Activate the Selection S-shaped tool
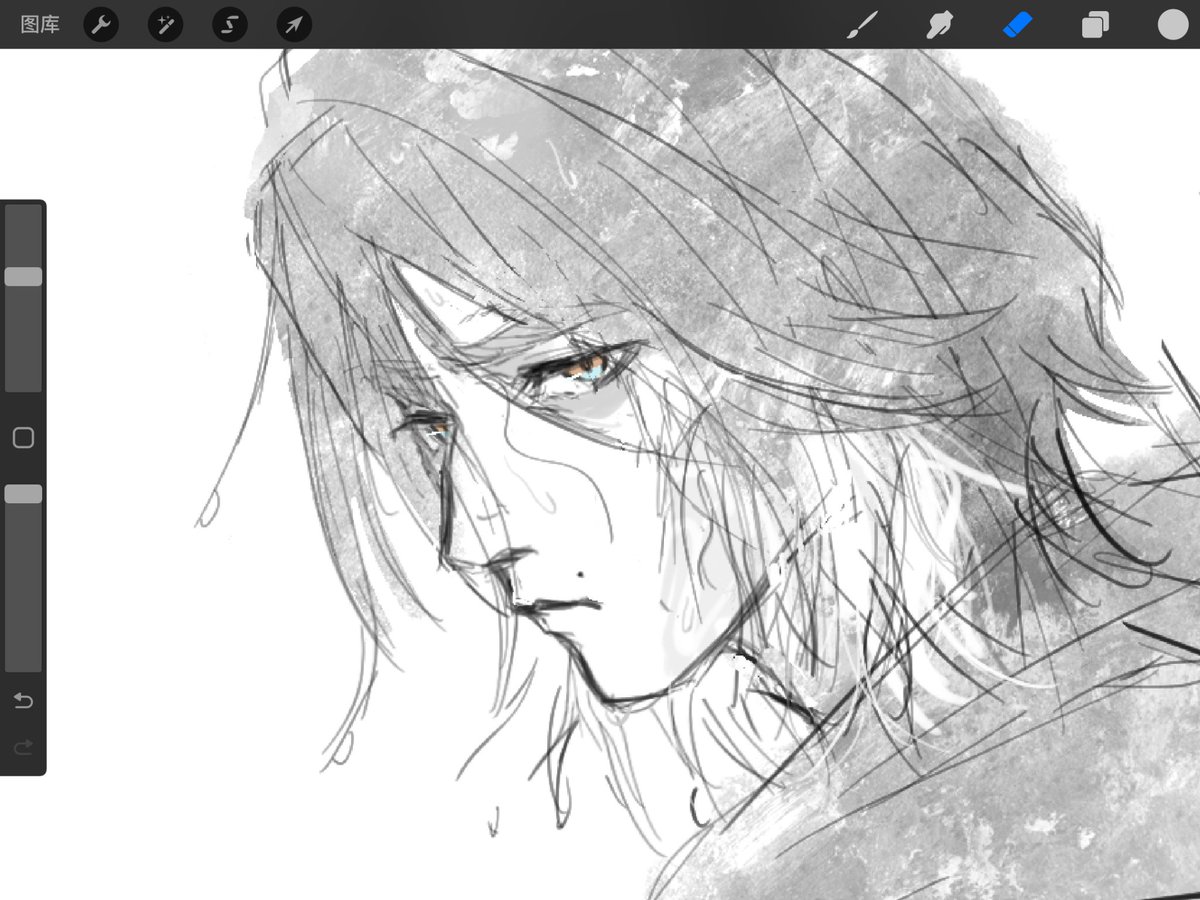The width and height of the screenshot is (1200, 900). [x=230, y=24]
